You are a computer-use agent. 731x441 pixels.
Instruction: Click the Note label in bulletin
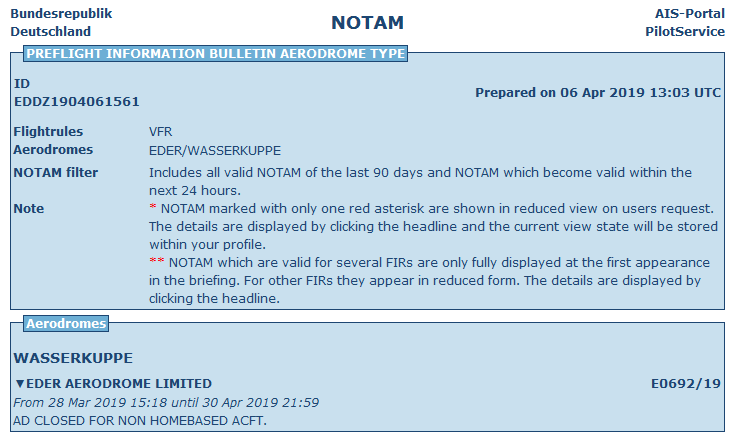tap(29, 208)
